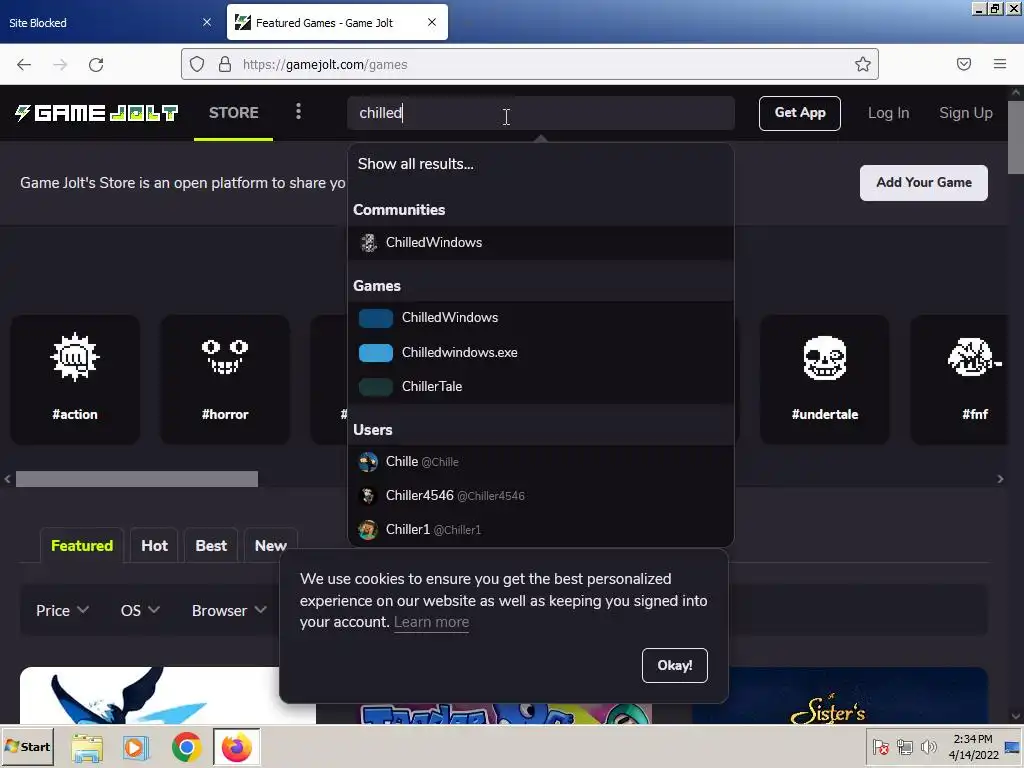Image resolution: width=1024 pixels, height=768 pixels.
Task: Click the browser forward arrow
Action: pyautogui.click(x=60, y=65)
